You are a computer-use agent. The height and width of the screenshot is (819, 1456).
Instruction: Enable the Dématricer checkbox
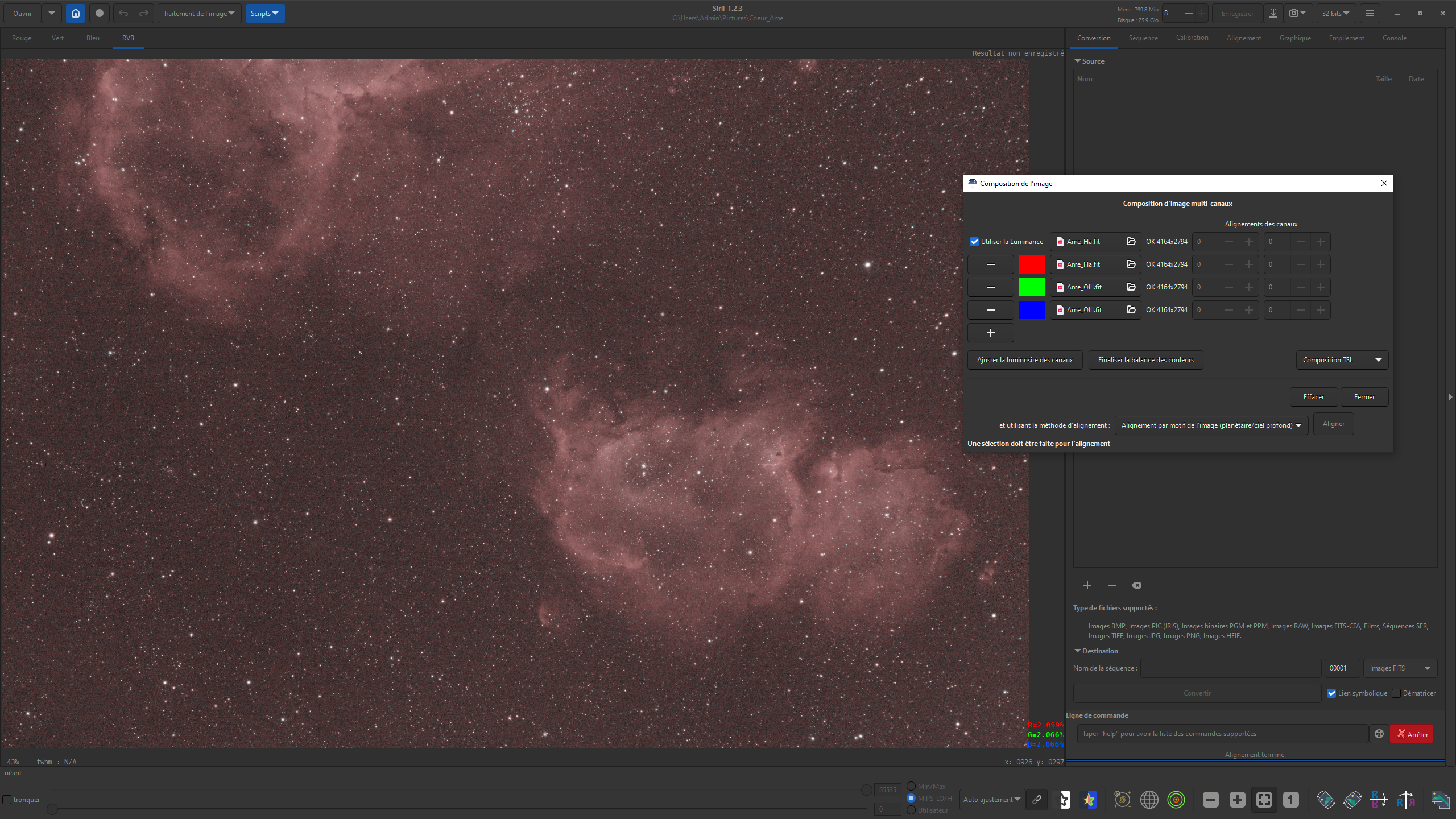[x=1396, y=693]
